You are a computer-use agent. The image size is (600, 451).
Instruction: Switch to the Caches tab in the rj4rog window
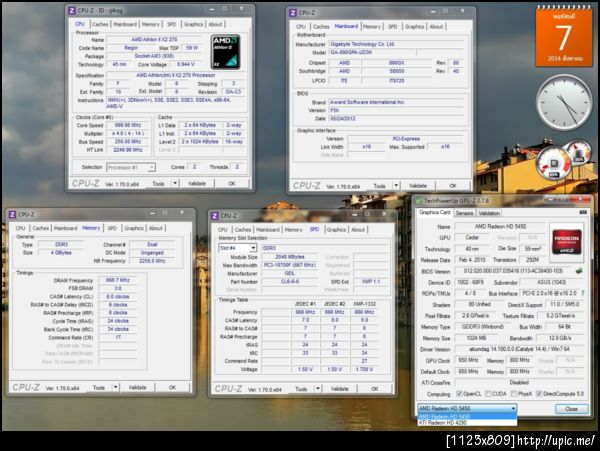pos(100,24)
